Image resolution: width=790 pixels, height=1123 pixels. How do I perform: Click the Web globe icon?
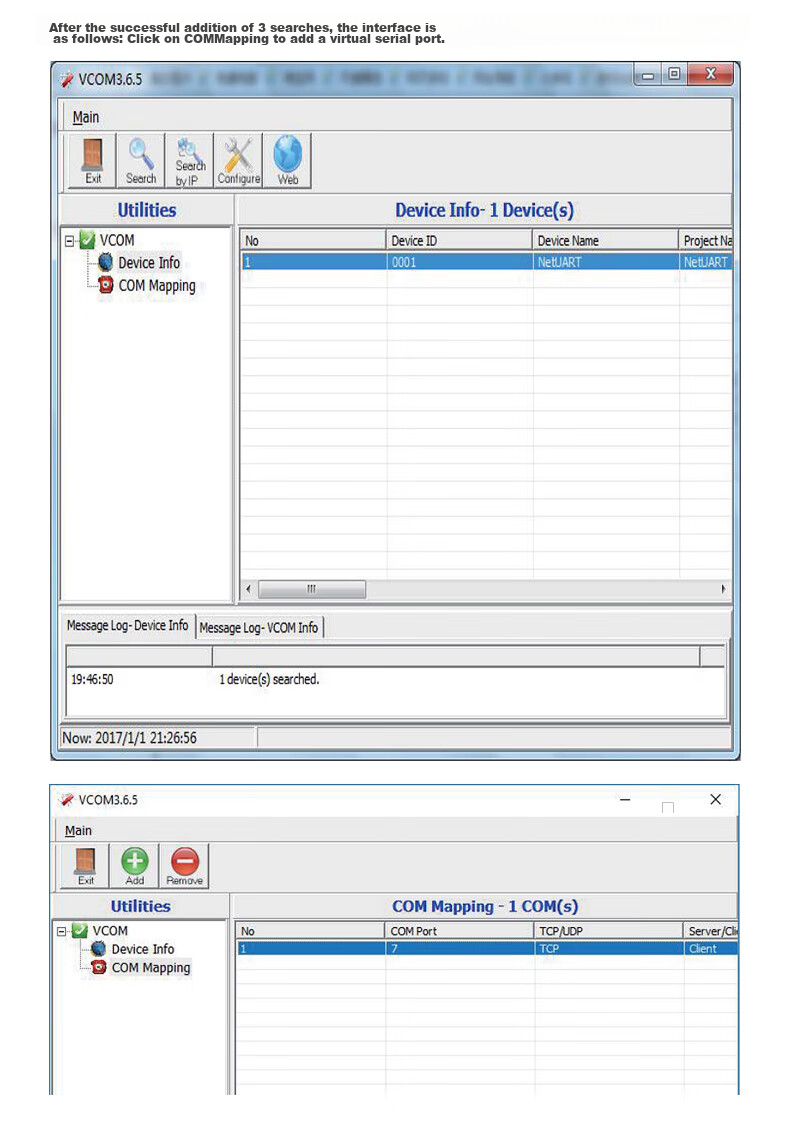[x=287, y=160]
